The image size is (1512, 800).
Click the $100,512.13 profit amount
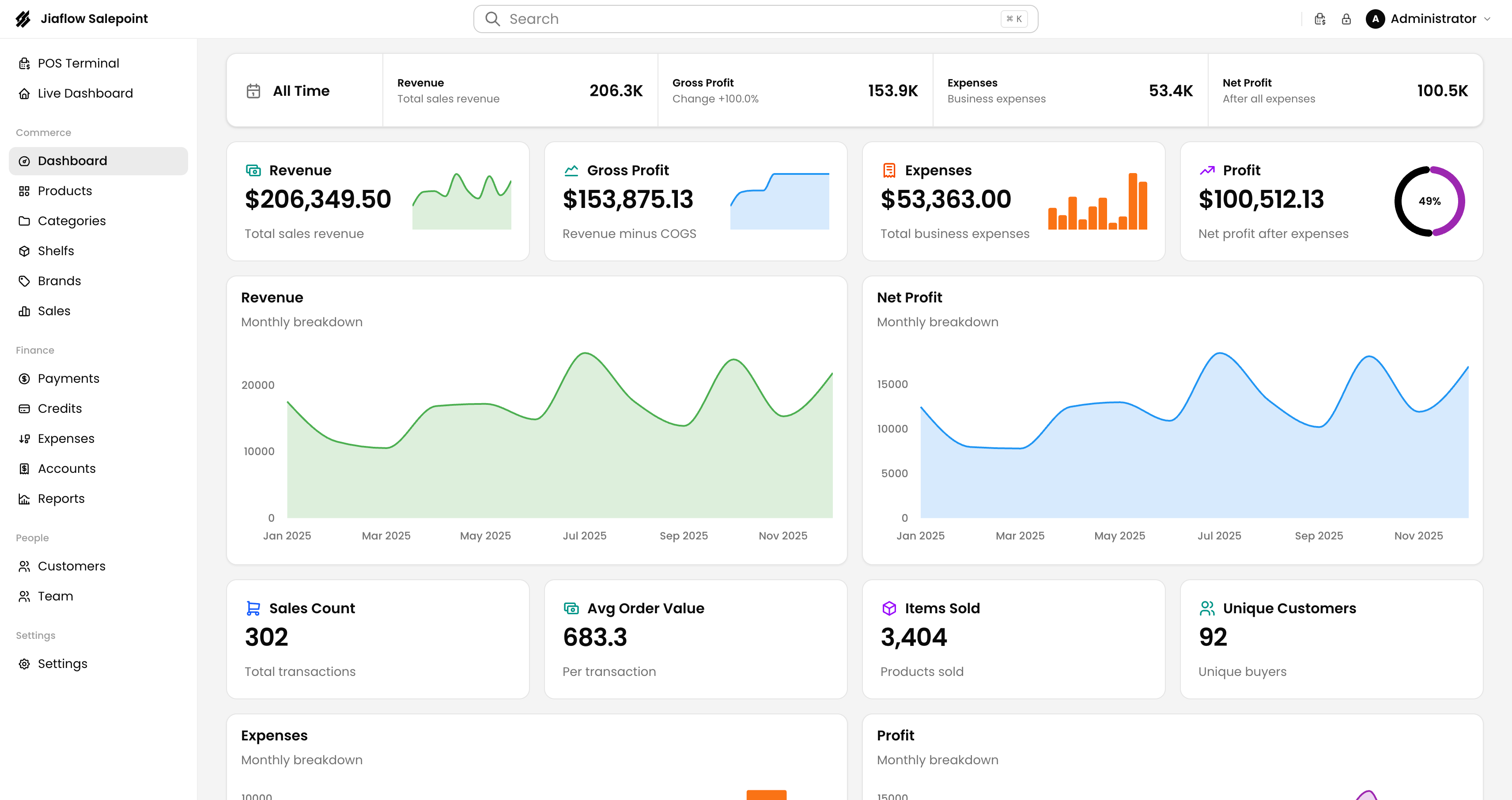[1261, 199]
